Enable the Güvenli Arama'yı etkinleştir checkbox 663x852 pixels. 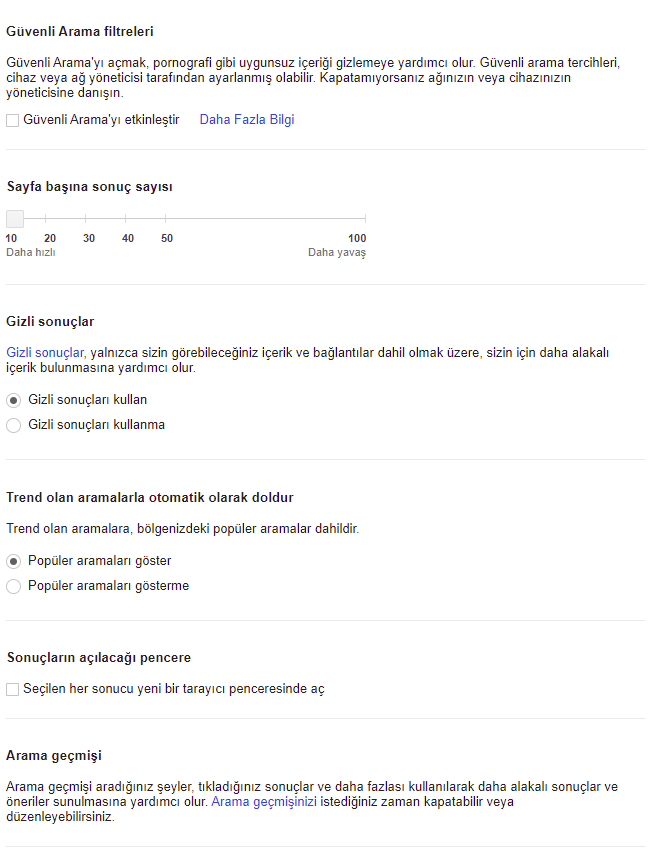(12, 120)
